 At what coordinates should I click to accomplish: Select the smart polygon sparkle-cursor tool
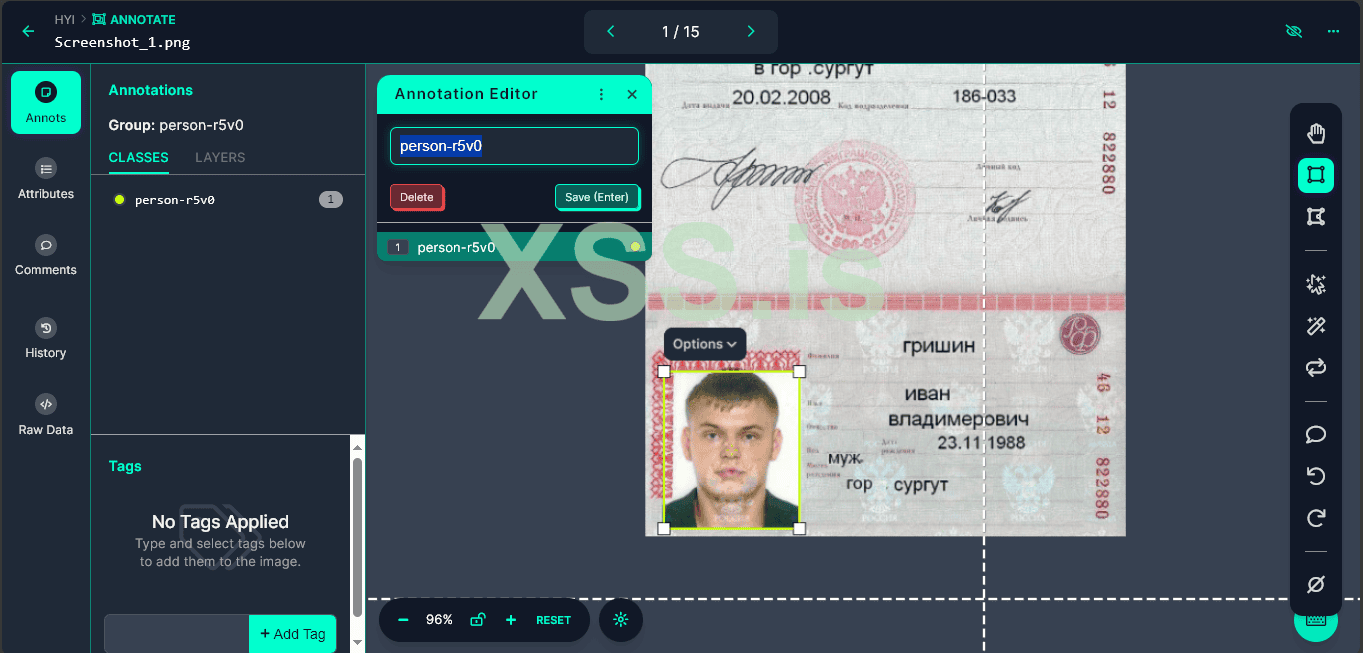point(1316,285)
